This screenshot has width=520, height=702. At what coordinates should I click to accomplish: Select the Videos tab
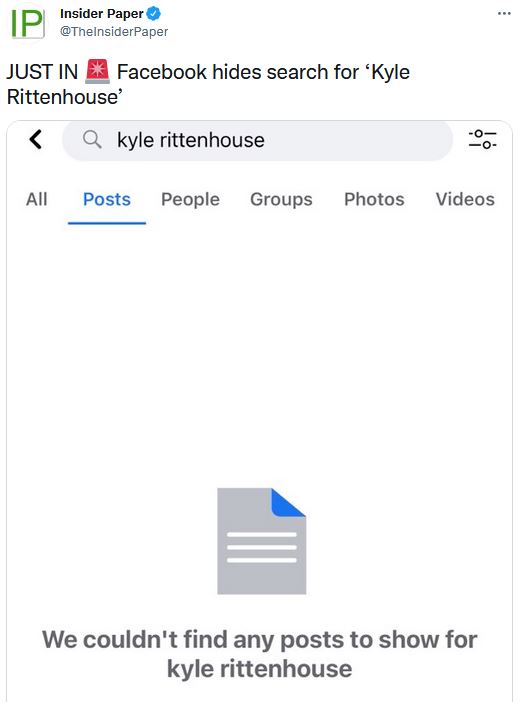(x=465, y=199)
